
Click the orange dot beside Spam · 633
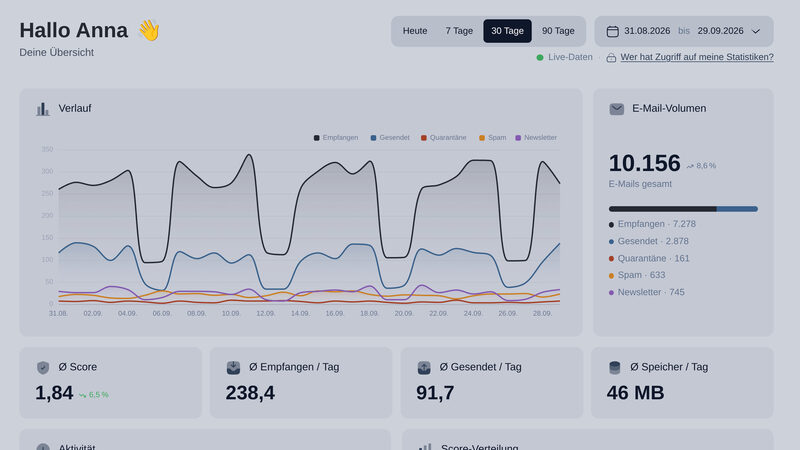pos(611,276)
